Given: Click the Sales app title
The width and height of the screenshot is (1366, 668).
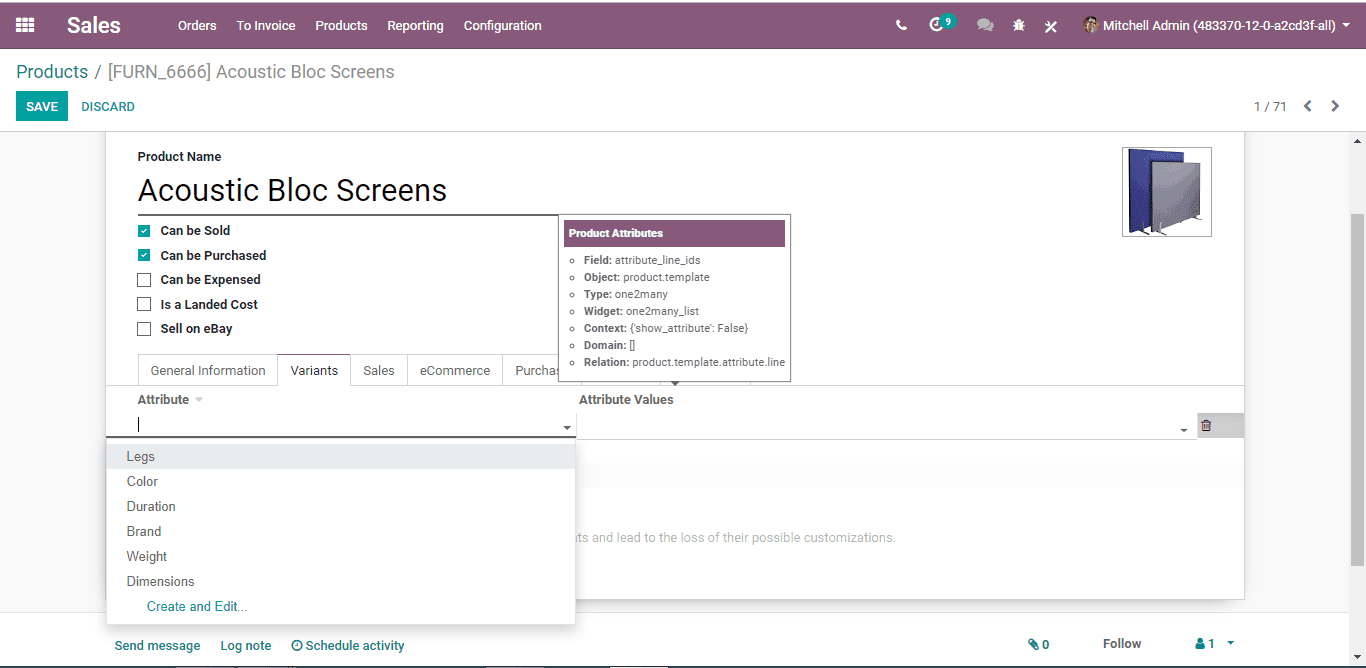Looking at the screenshot, I should (94, 26).
